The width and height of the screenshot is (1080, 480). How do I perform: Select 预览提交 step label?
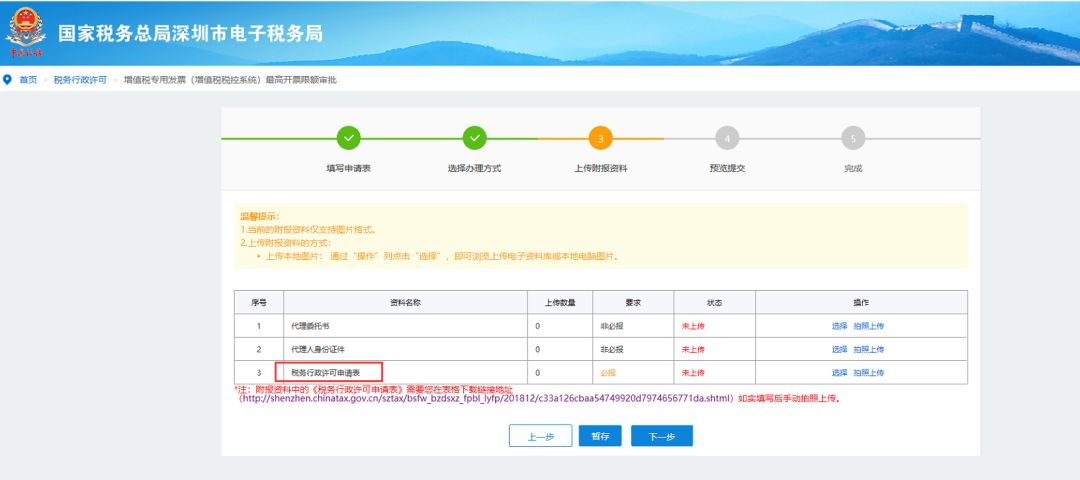(727, 168)
